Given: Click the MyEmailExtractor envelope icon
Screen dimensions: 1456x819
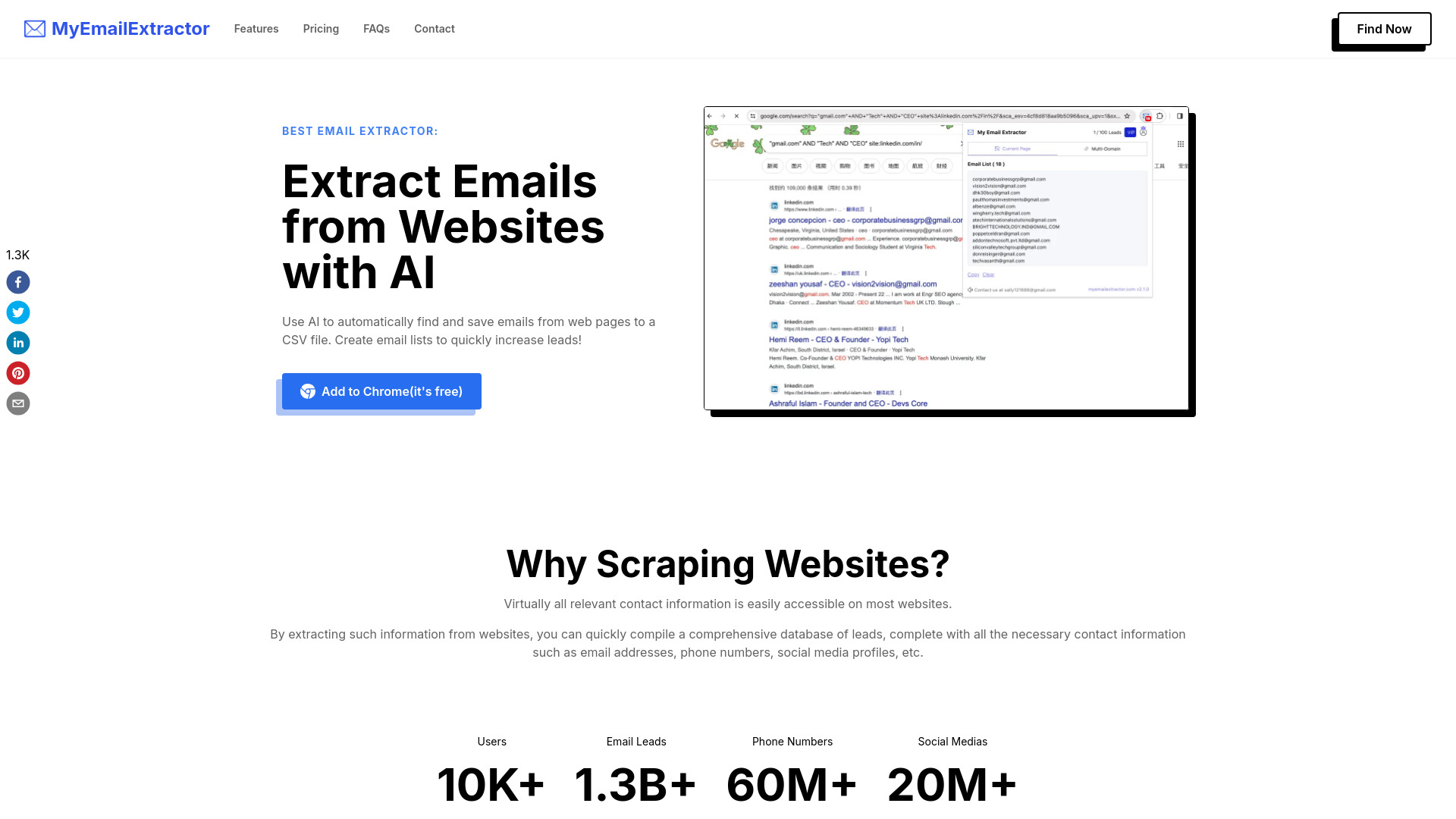Looking at the screenshot, I should 35,28.
